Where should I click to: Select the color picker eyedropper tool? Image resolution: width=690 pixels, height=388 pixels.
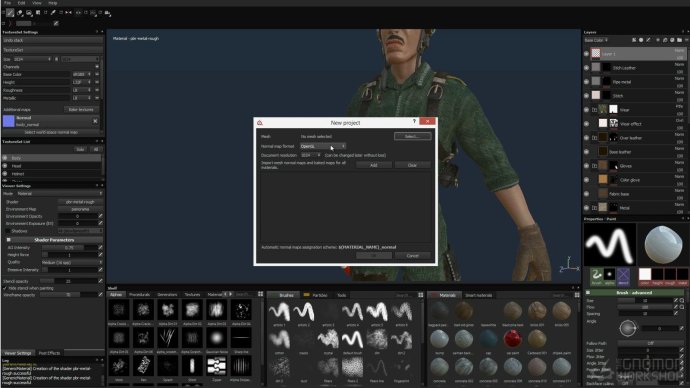[x=53, y=13]
